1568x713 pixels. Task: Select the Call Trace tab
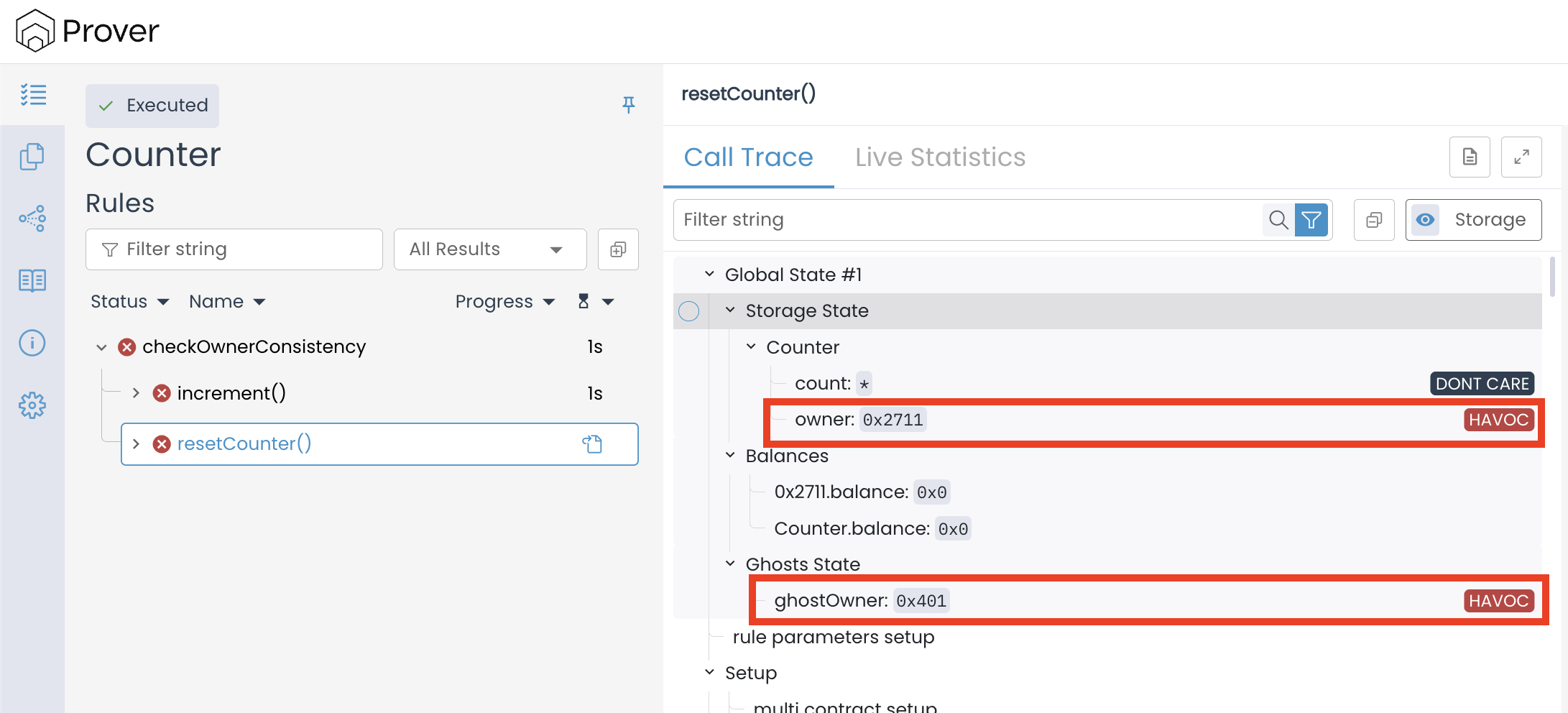point(748,157)
